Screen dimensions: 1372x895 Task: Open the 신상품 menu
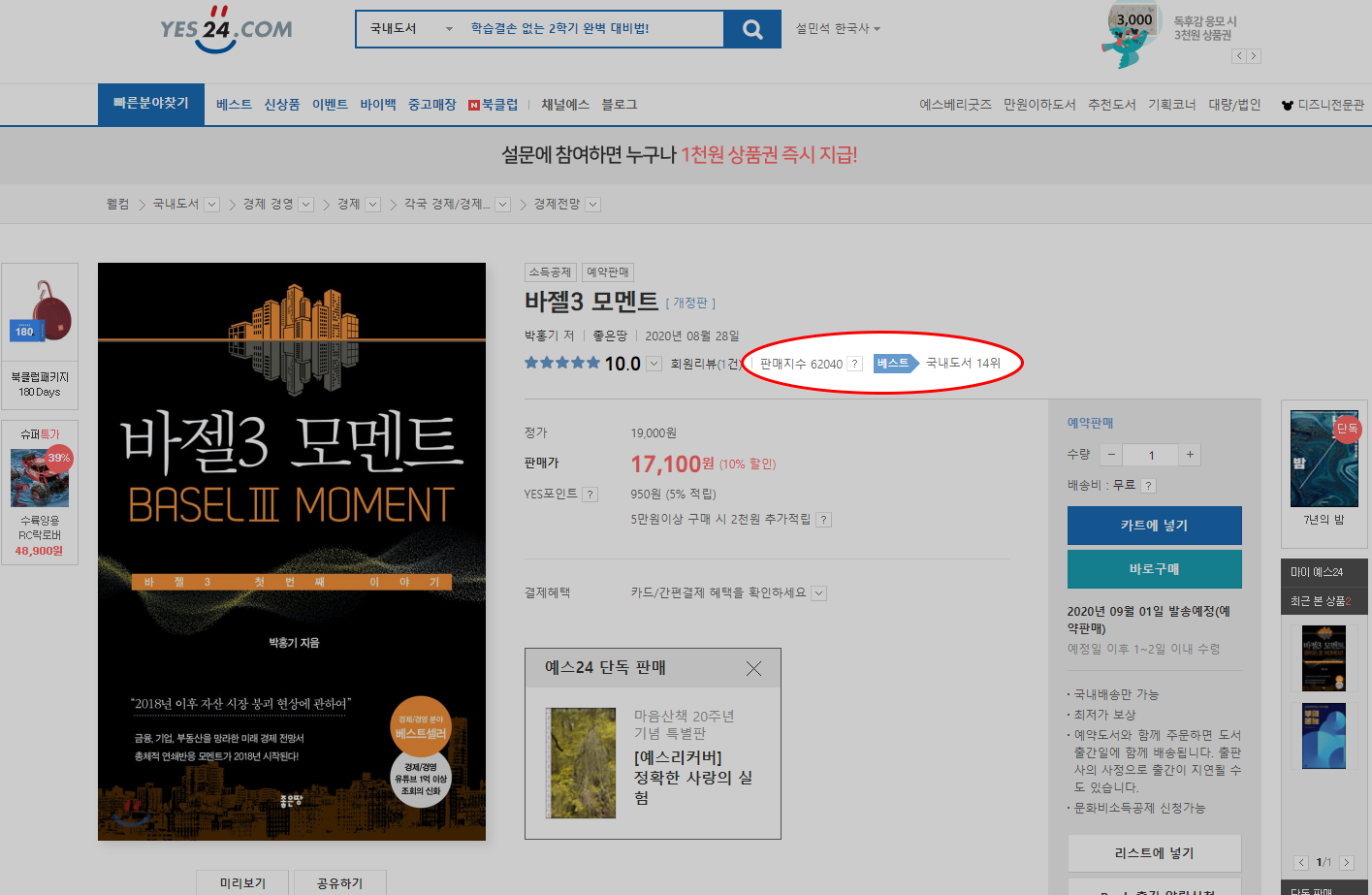282,105
